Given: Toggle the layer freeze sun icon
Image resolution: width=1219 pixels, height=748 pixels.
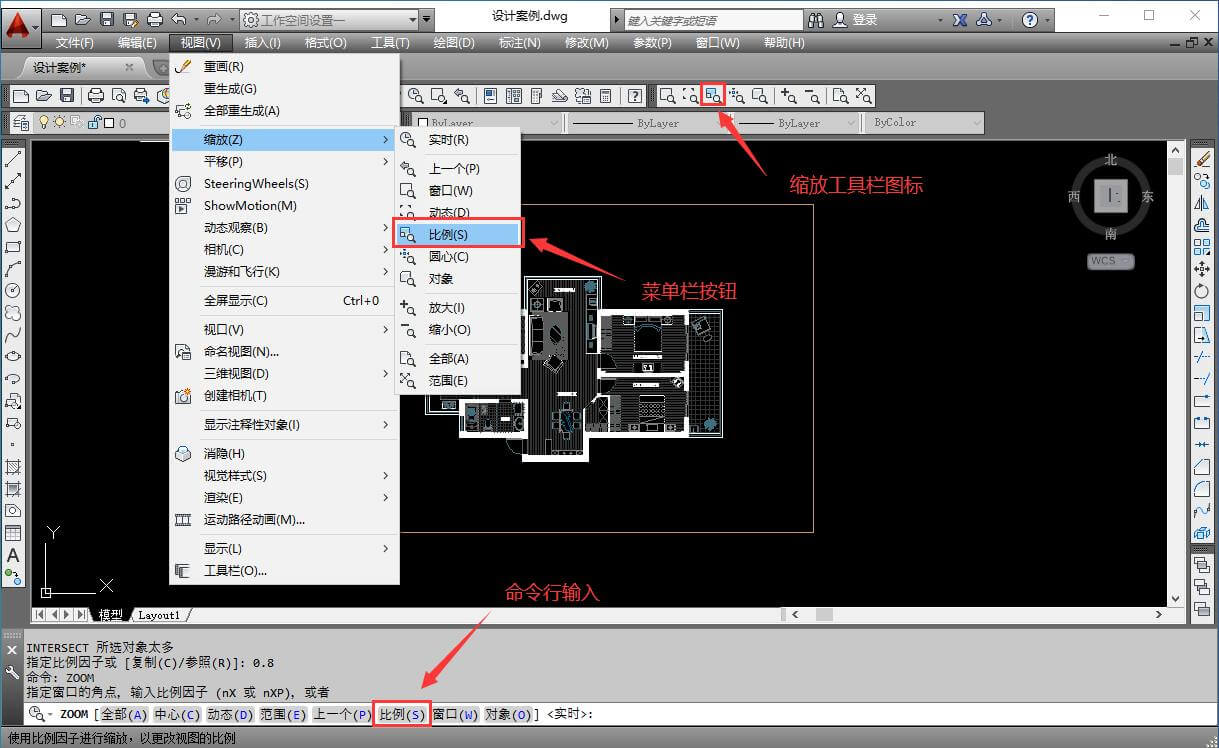Looking at the screenshot, I should [59, 122].
